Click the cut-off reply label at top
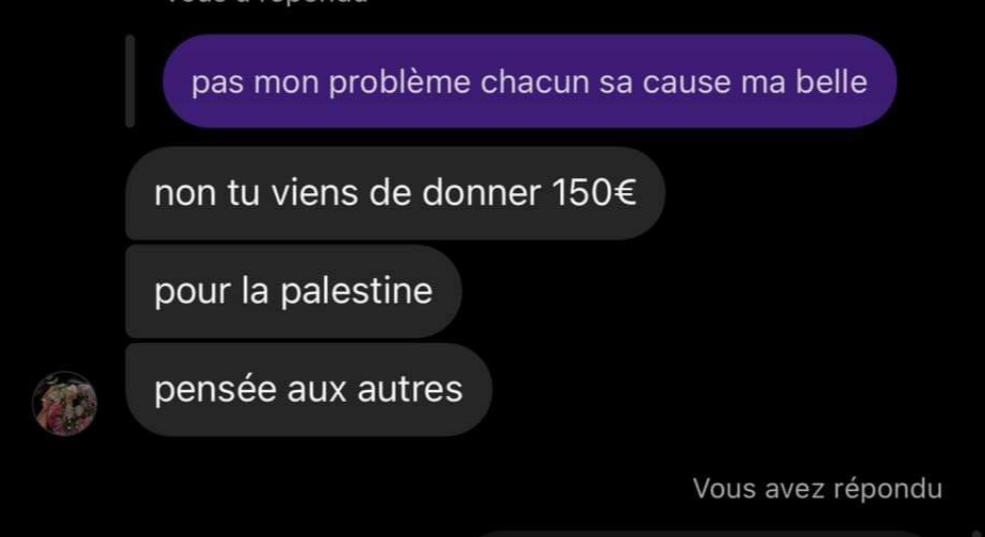Screen dimensions: 985x537 point(267,2)
